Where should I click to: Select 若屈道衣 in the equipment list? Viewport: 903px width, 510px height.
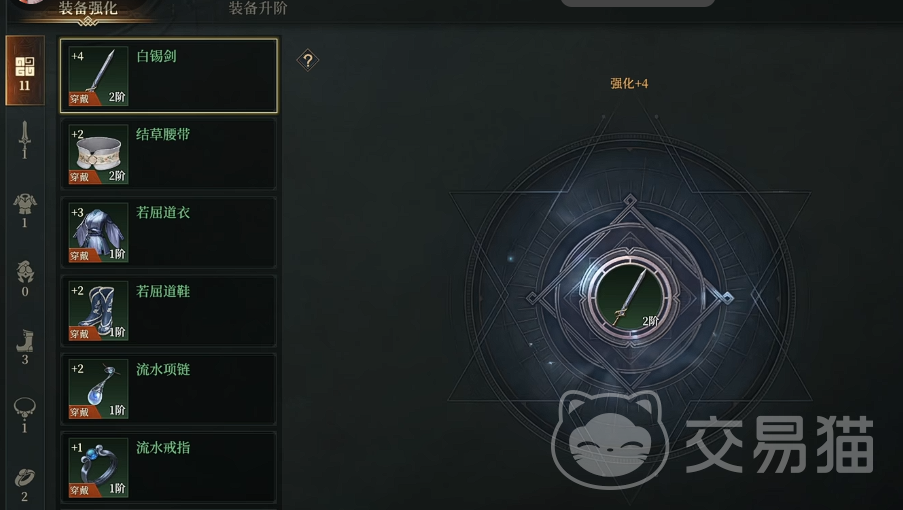169,232
